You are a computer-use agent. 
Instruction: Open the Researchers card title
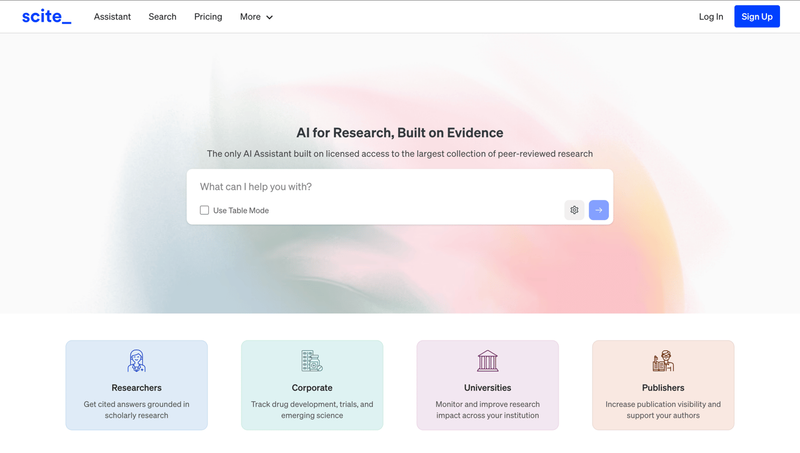click(x=136, y=388)
